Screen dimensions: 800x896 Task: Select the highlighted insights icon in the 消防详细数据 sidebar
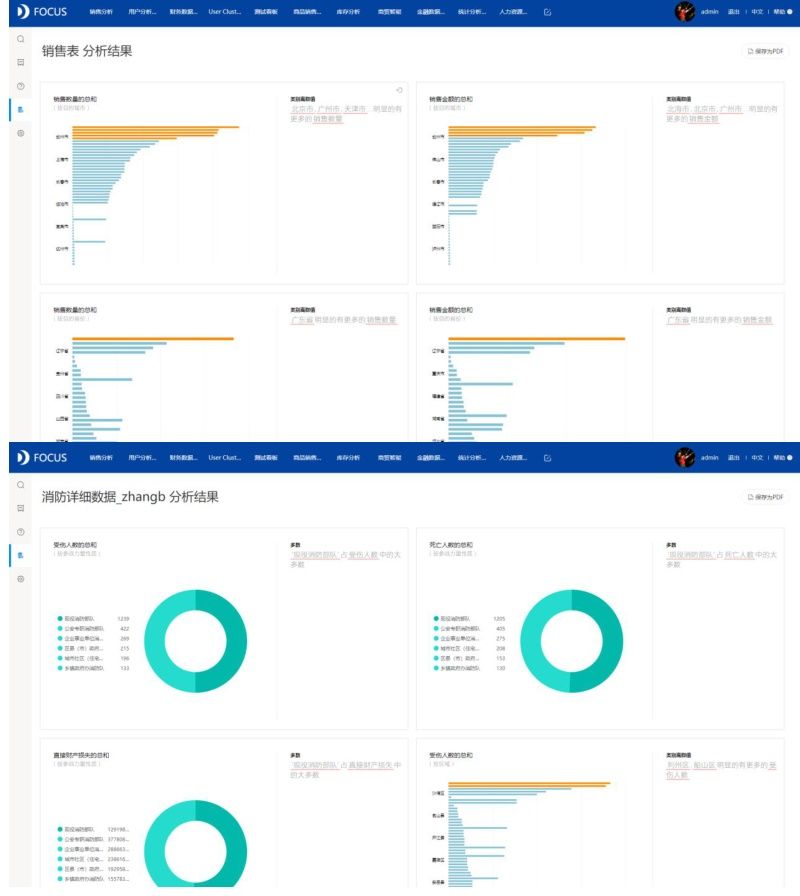[21, 555]
